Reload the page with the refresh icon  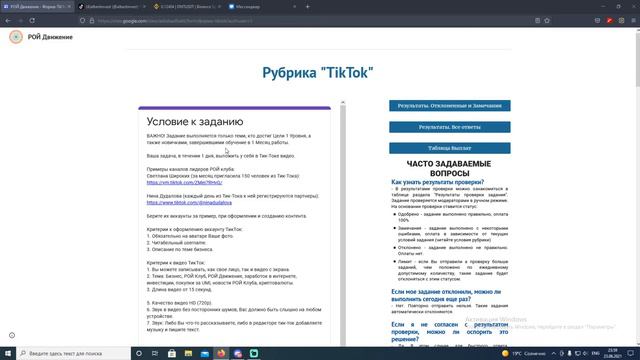coord(32,20)
